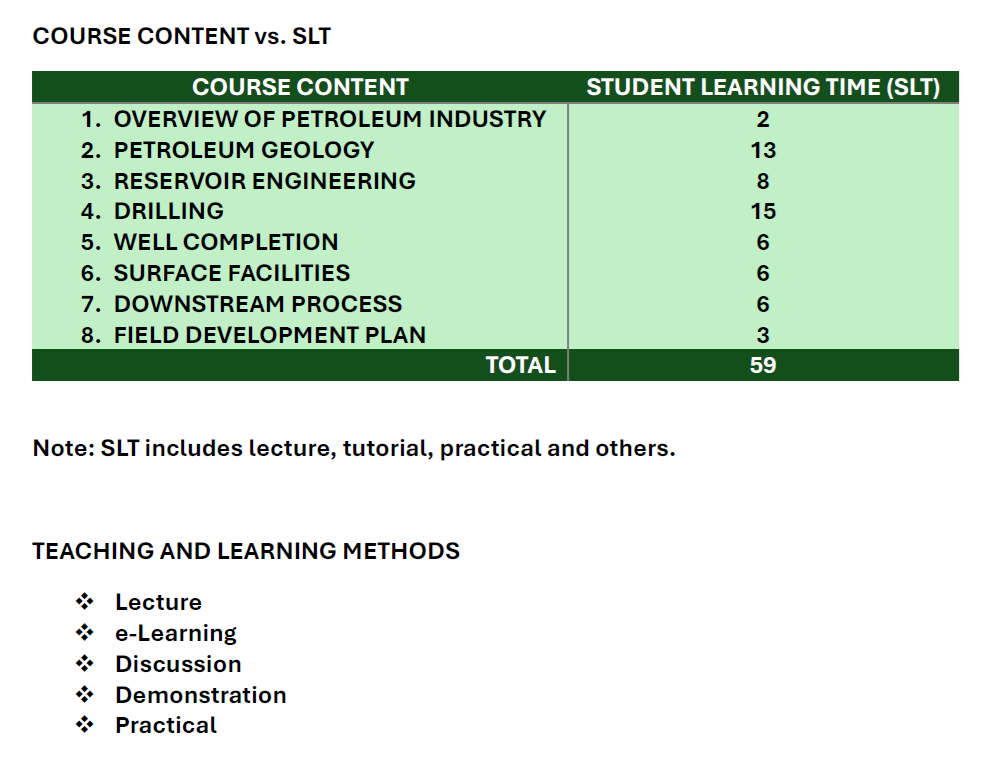The width and height of the screenshot is (991, 761).
Task: Select the COURSE CONTENT column header
Action: coord(300,87)
